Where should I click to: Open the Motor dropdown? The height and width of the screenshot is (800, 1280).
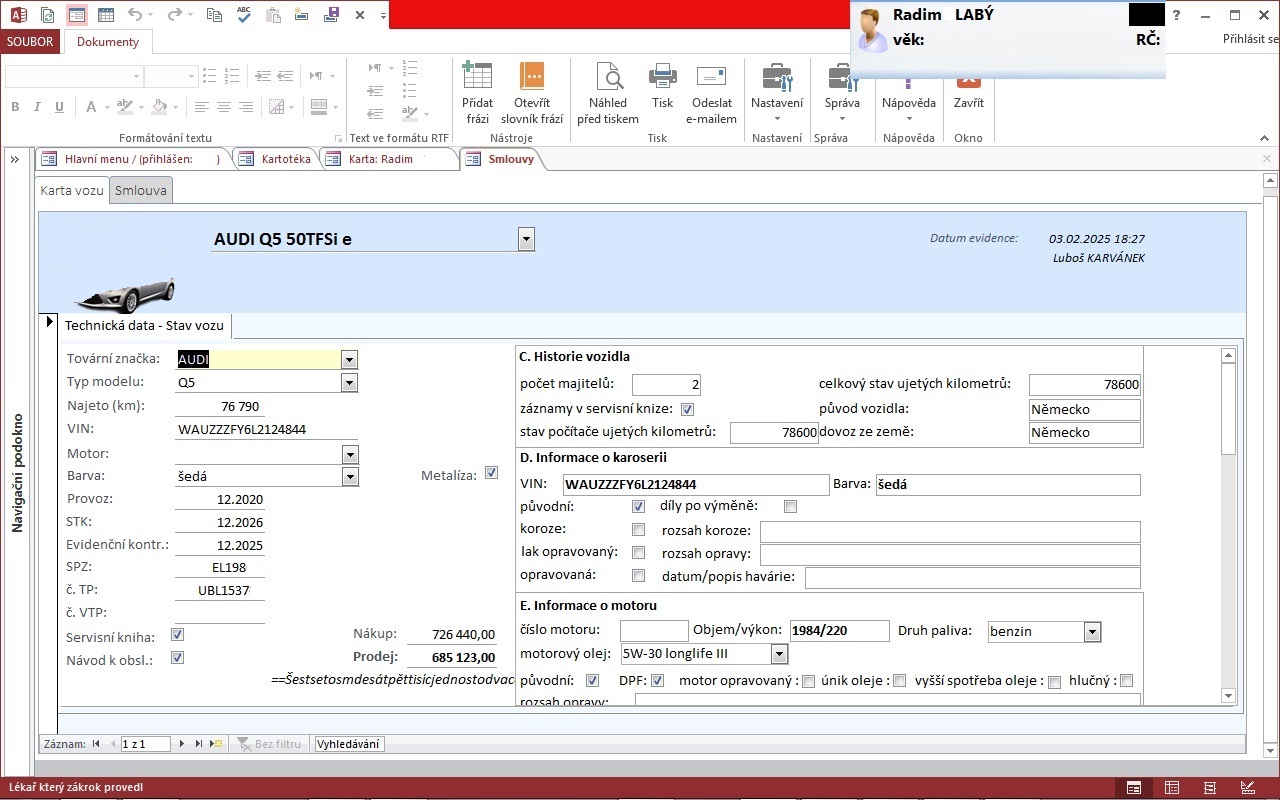click(349, 454)
